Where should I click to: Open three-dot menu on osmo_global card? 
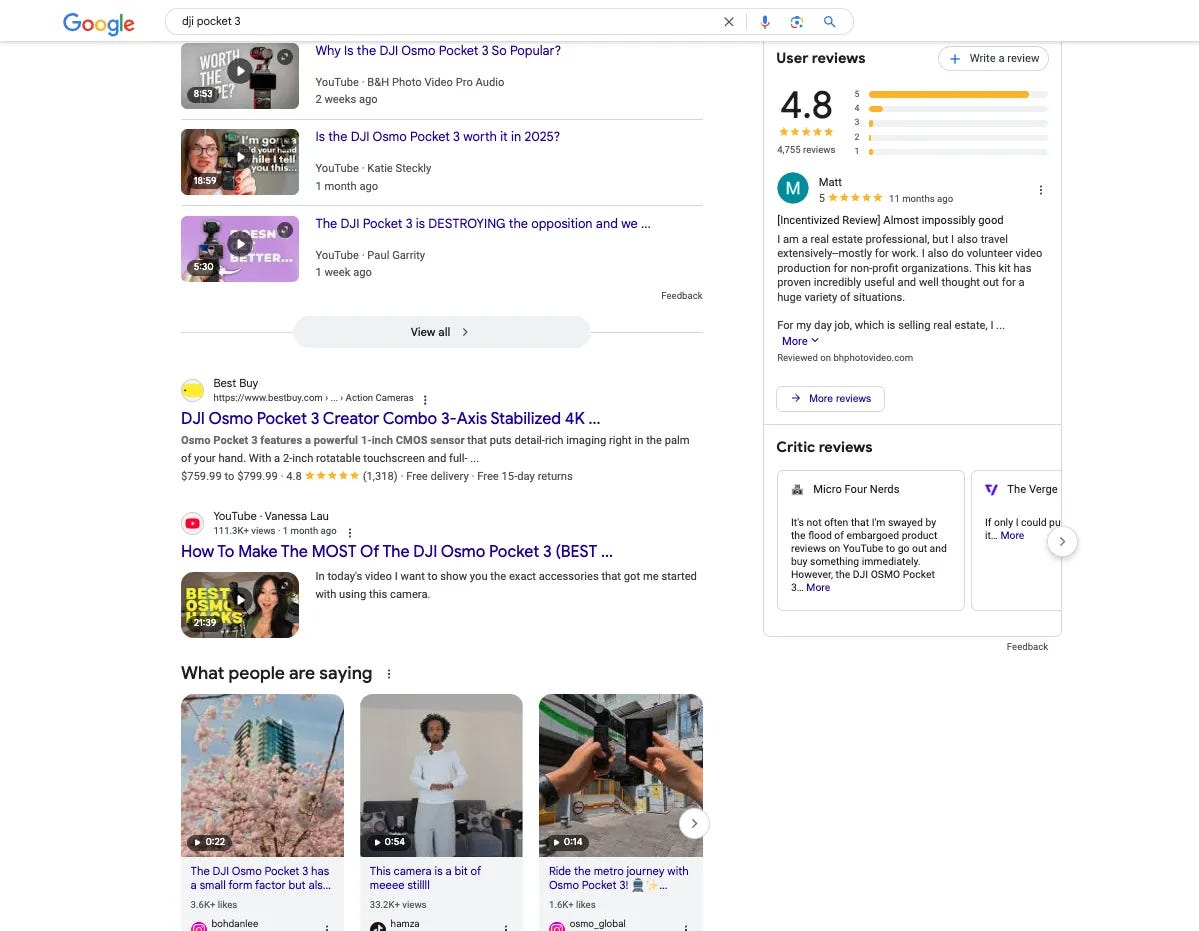click(x=685, y=927)
